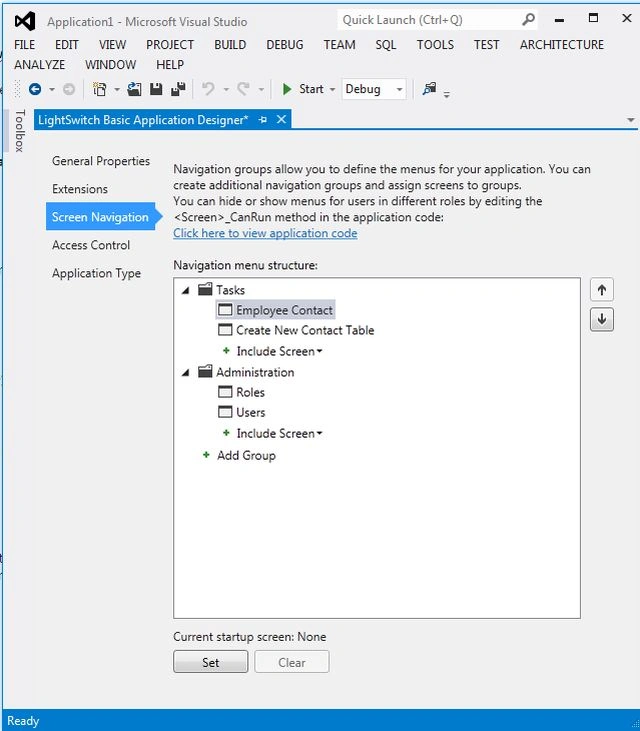Open the FILE menu
The width and height of the screenshot is (640, 731).
(x=24, y=45)
